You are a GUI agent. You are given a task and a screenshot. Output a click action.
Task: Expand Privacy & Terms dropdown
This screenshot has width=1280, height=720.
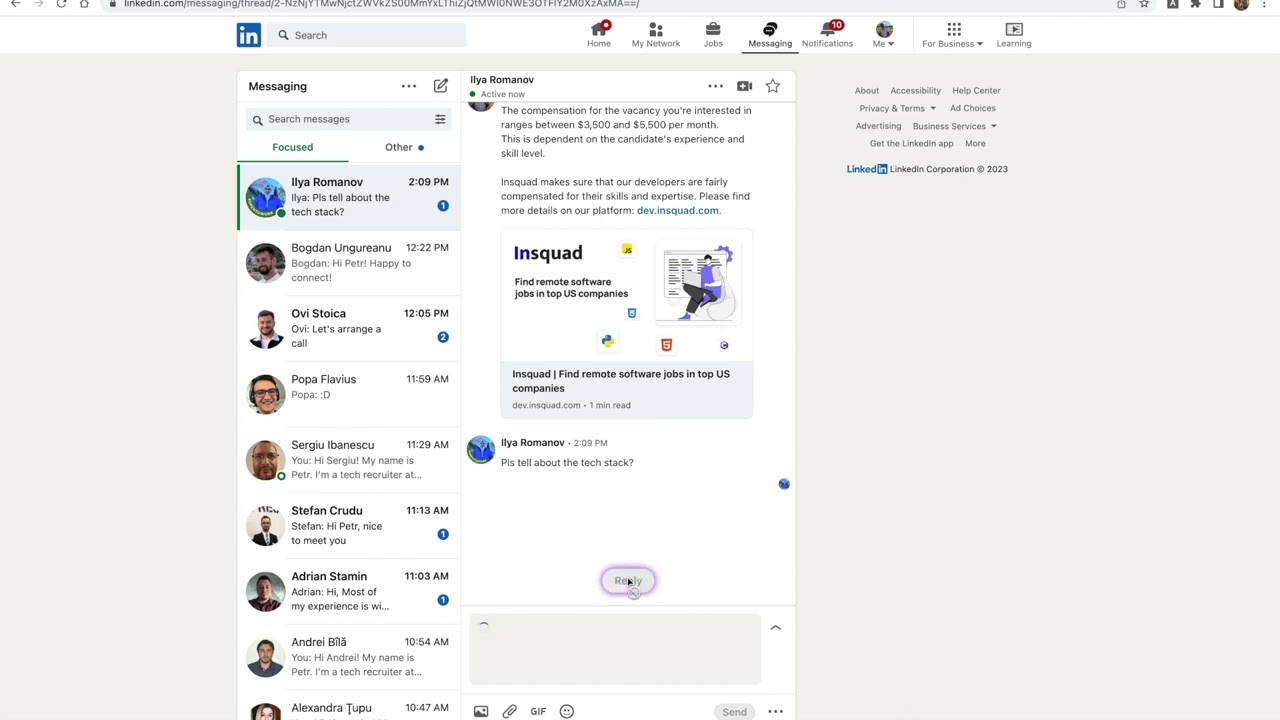[897, 108]
